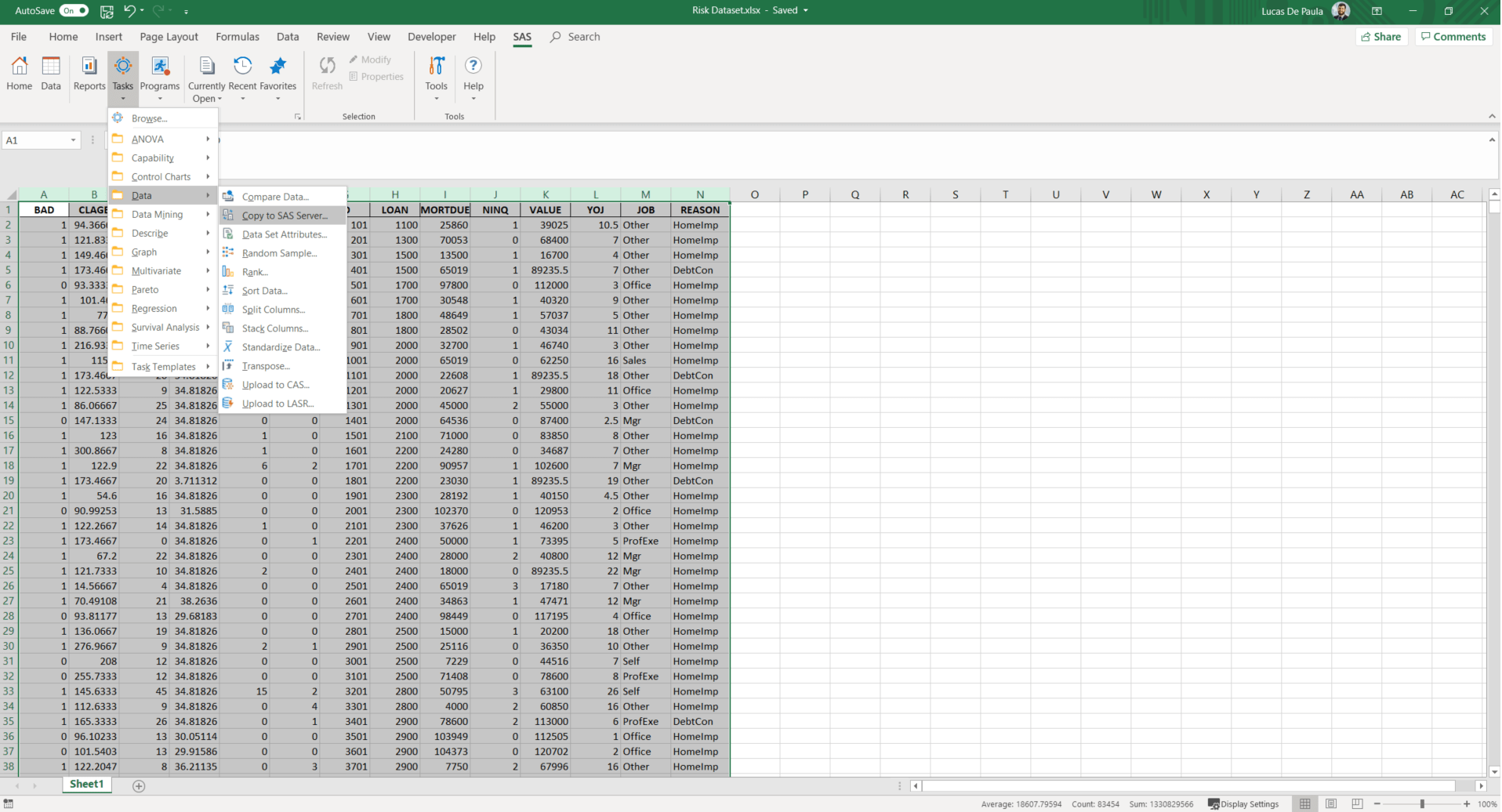Viewport: 1502px width, 812px height.
Task: Click the Share button
Action: 1382,36
